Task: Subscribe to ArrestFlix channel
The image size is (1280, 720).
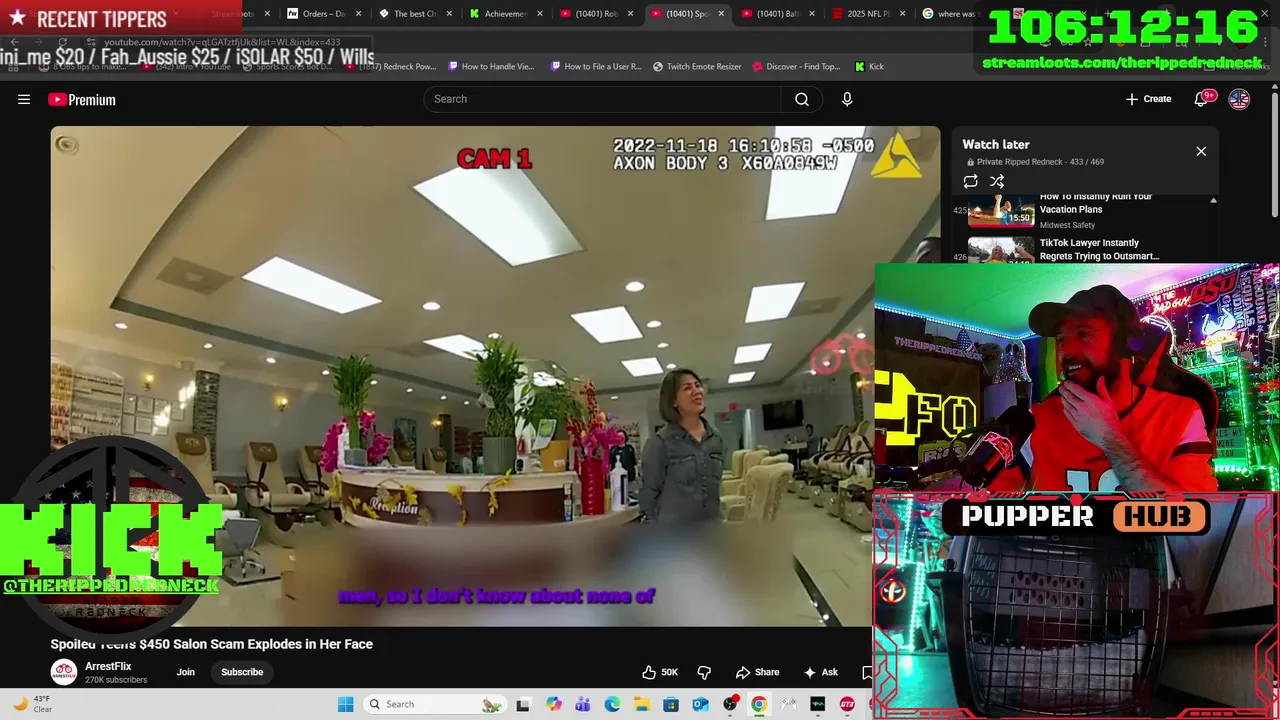Action: coord(242,672)
